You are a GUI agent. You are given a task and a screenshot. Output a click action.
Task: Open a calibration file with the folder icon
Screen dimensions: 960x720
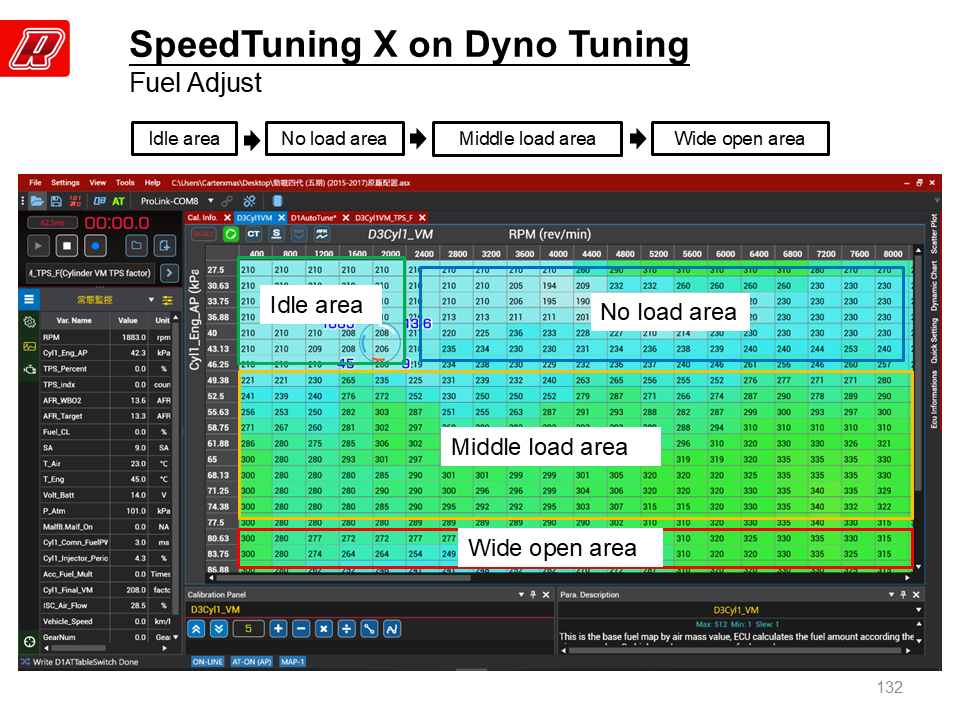point(37,201)
